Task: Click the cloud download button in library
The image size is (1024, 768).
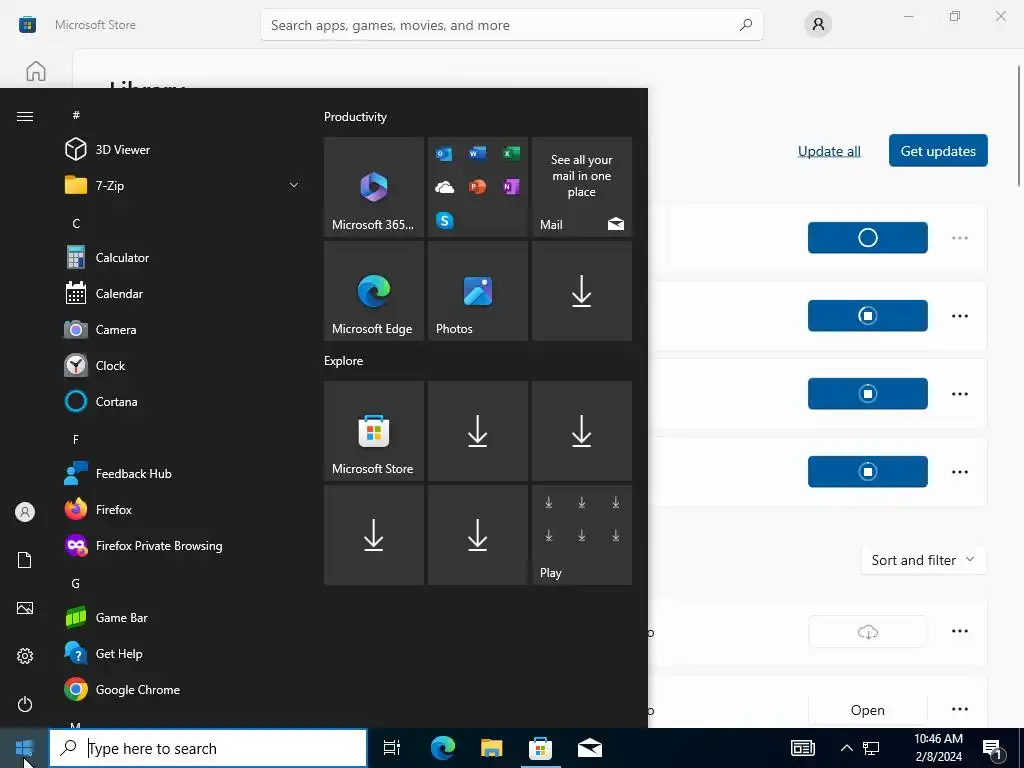Action: pos(867,632)
